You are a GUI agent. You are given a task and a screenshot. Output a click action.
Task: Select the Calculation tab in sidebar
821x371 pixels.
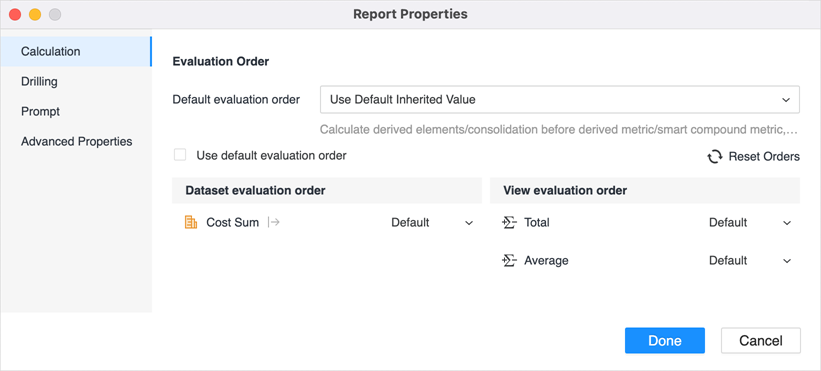76,51
